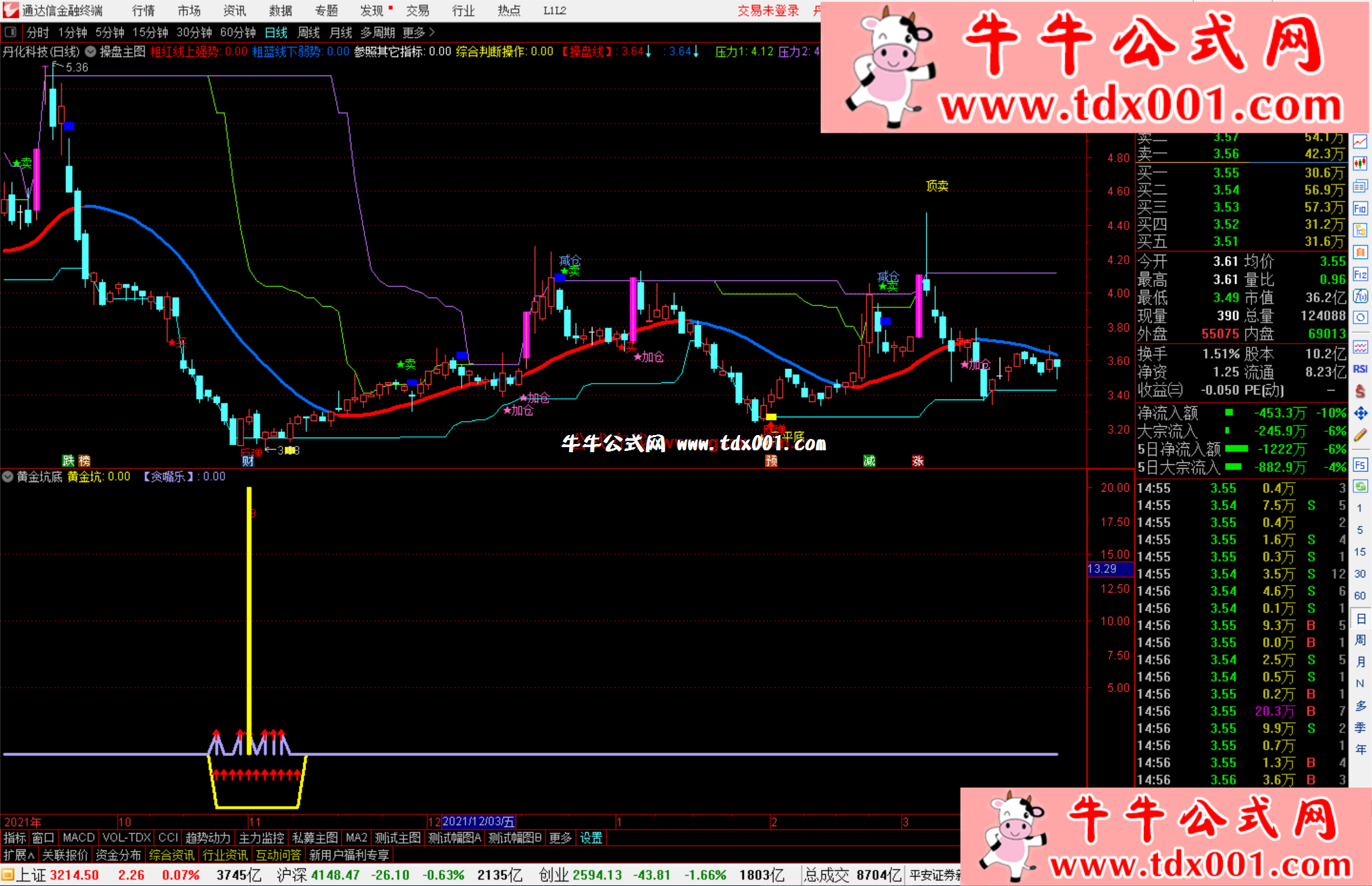The image size is (1372, 886).
Task: Open the 行情 menu
Action: pyautogui.click(x=143, y=11)
